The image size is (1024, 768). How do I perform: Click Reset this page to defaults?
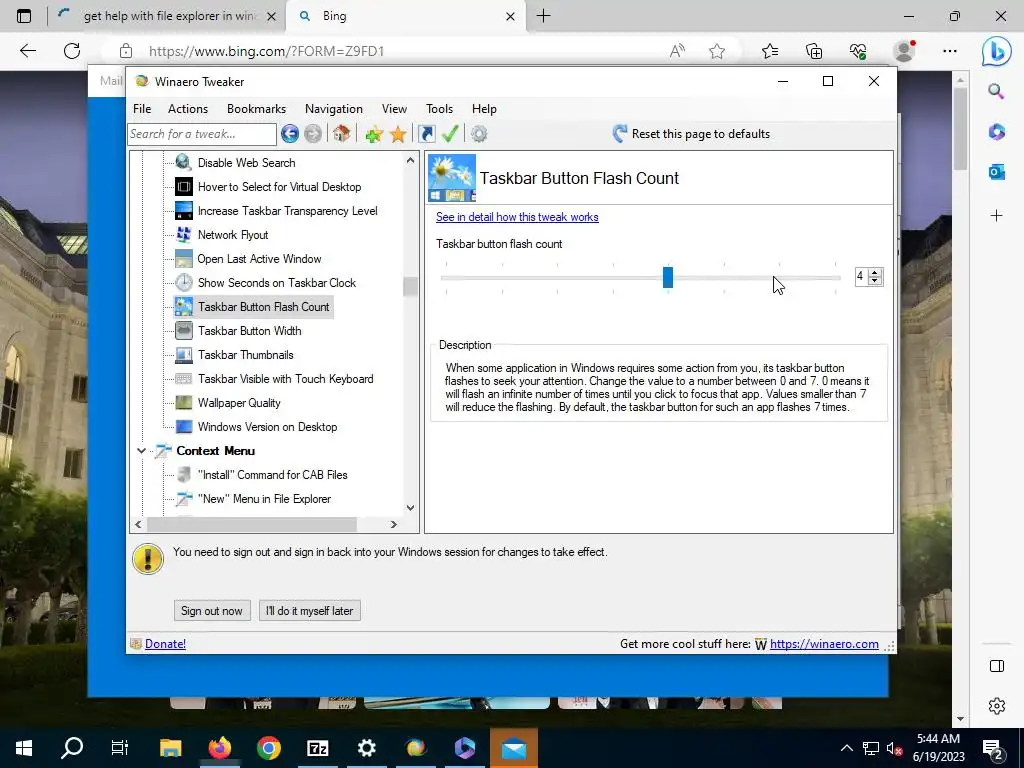tap(692, 134)
